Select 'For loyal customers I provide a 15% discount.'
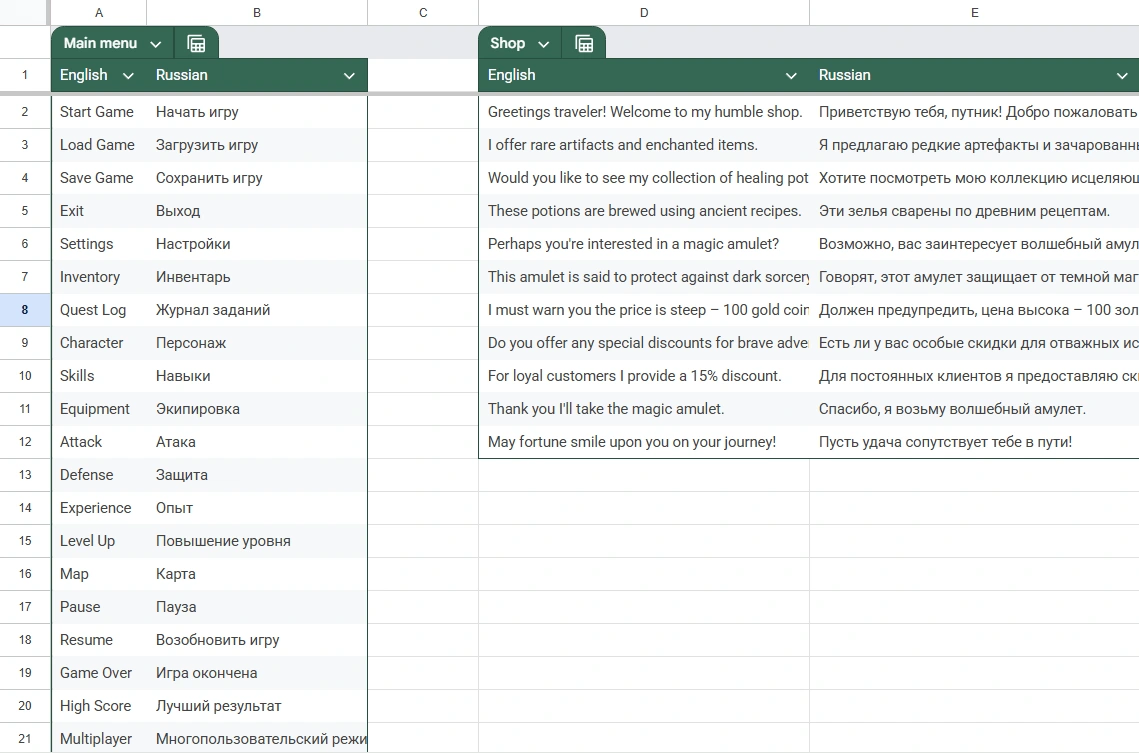The width and height of the screenshot is (1139, 753). (x=644, y=376)
